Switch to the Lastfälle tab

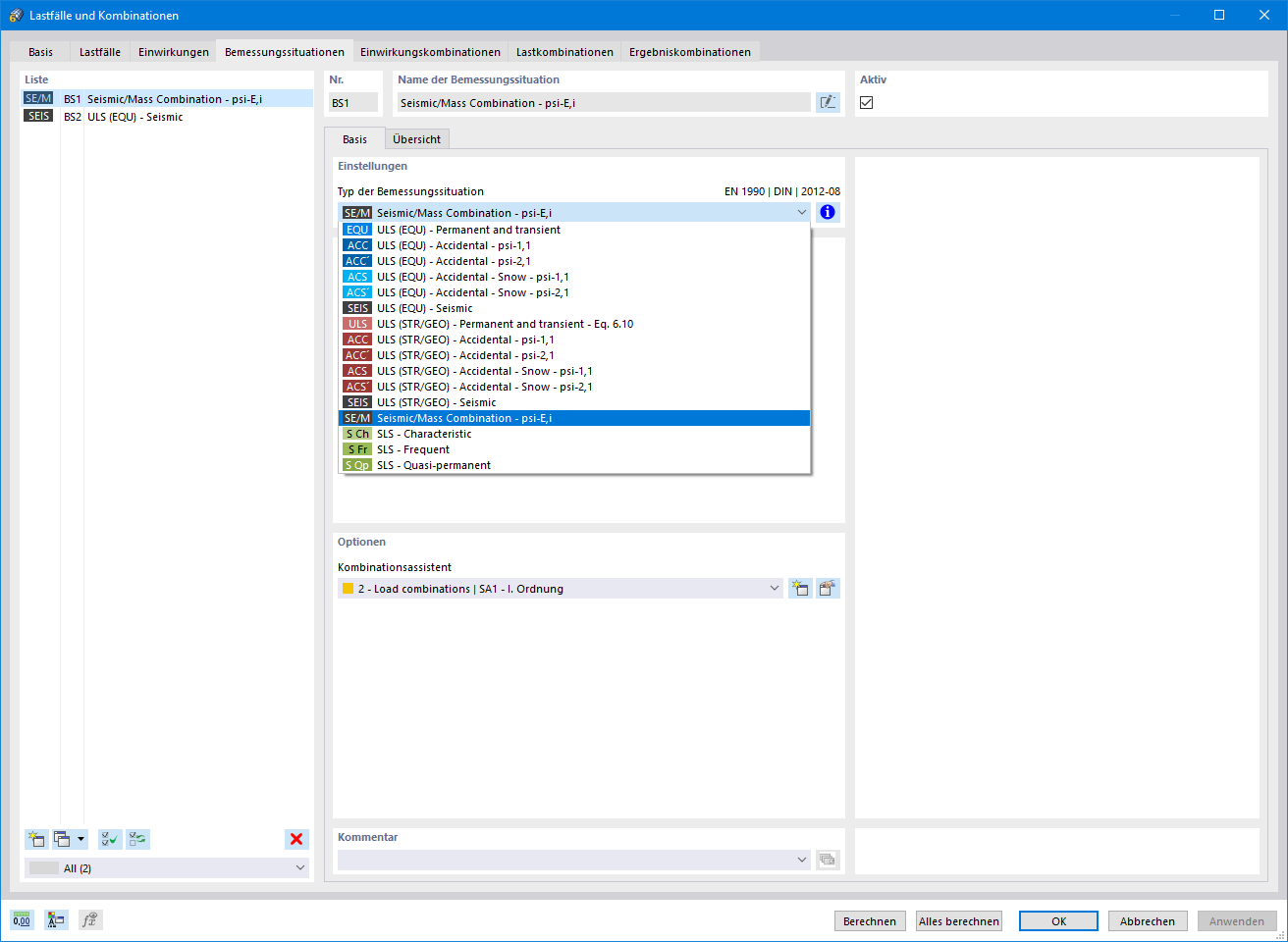(100, 52)
